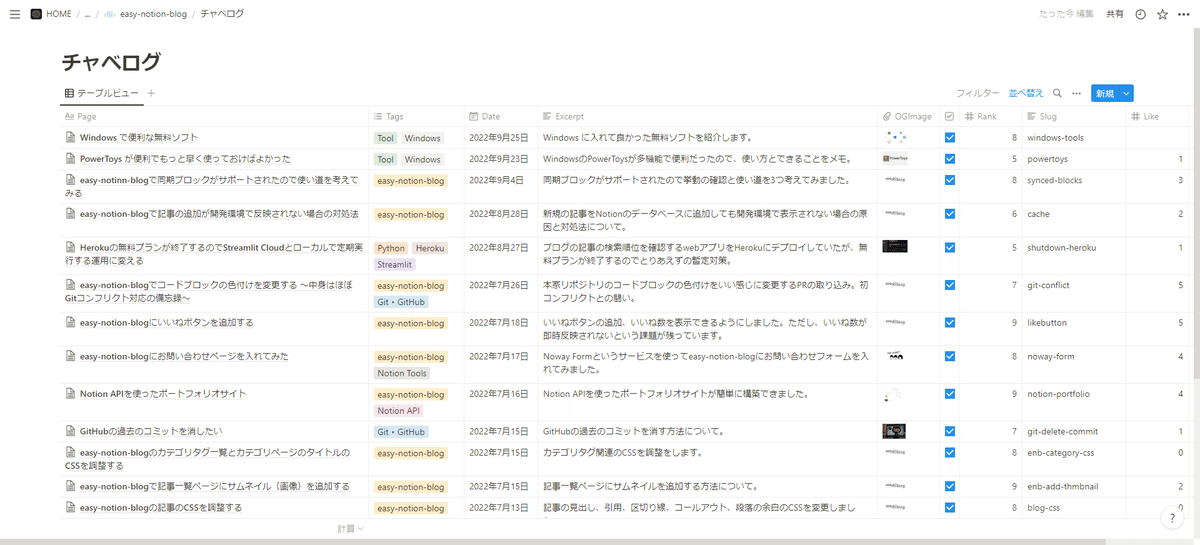
Task: Click title easy-notion-blogで記事の追加が開発環境で反映されない
Action: pyautogui.click(x=219, y=214)
